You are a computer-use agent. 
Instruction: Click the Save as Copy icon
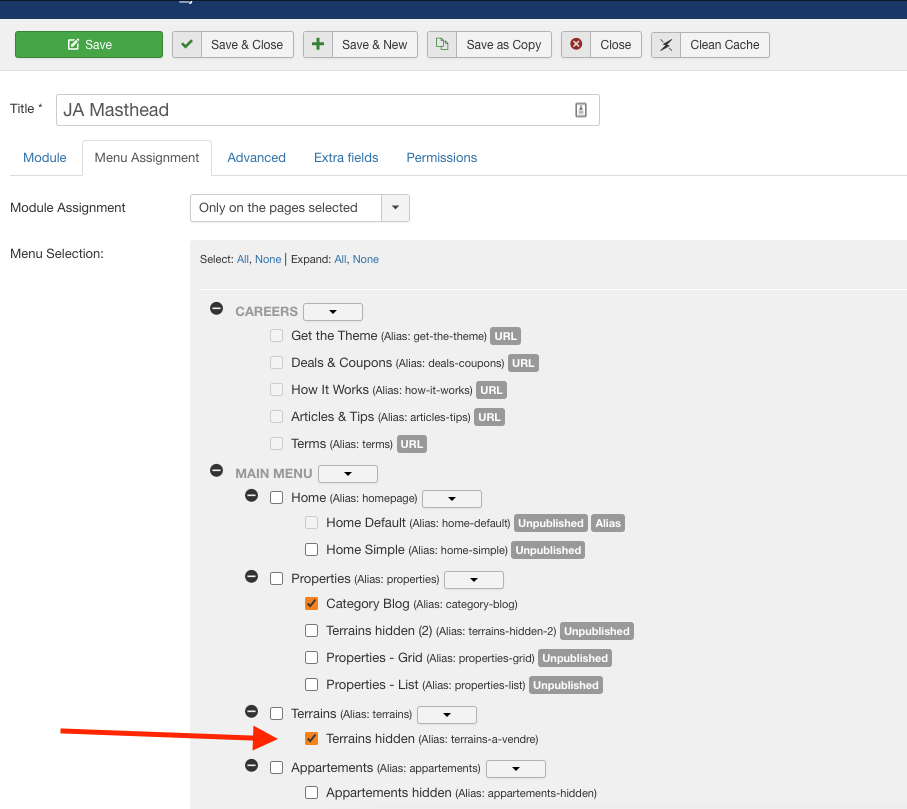click(x=442, y=45)
